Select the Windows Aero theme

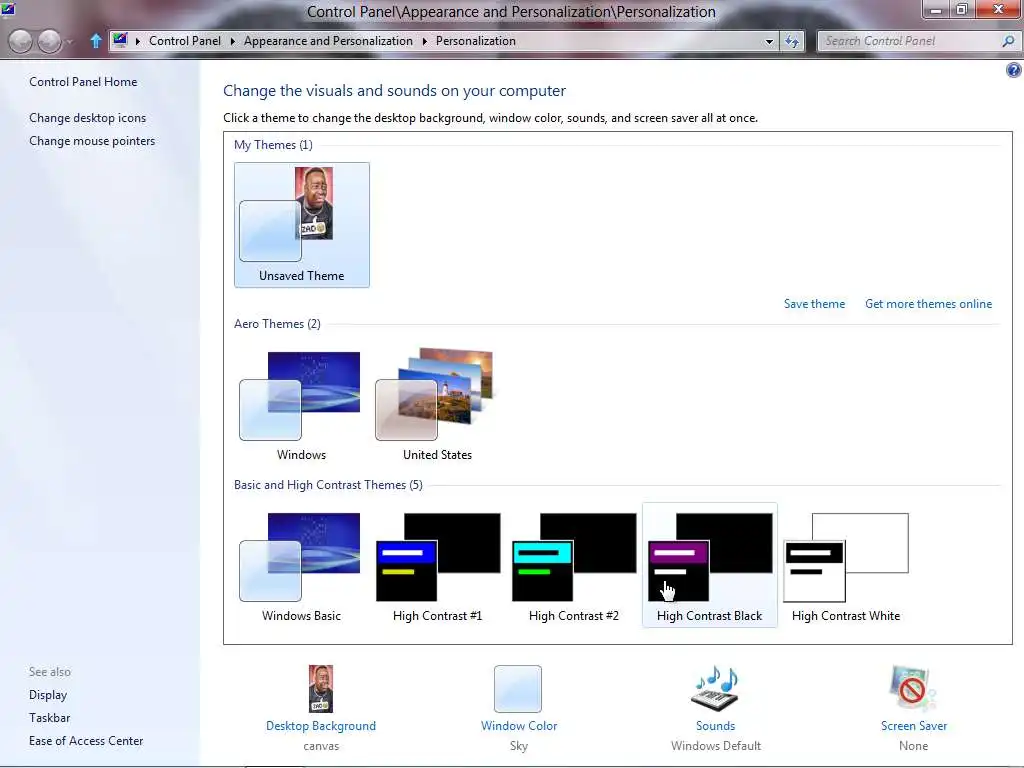[301, 405]
